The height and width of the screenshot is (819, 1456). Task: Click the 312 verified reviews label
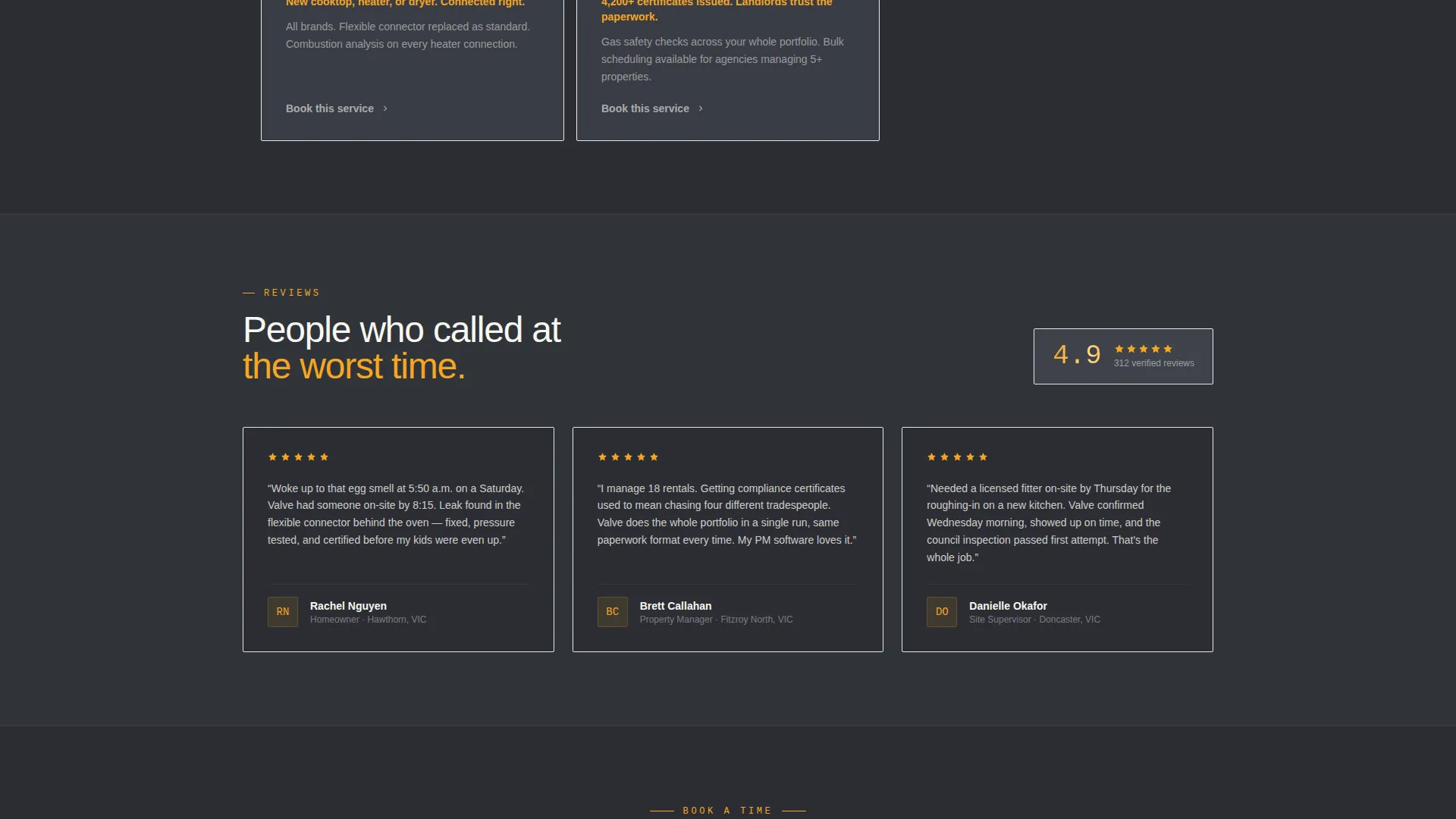click(1154, 363)
